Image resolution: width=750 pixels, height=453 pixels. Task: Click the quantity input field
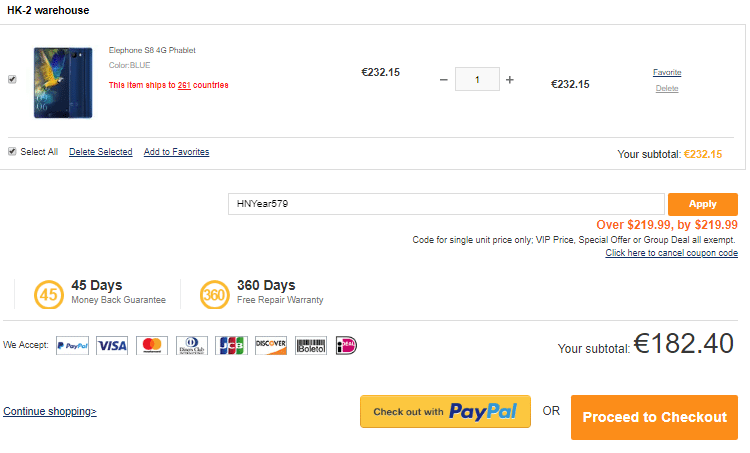coord(477,79)
